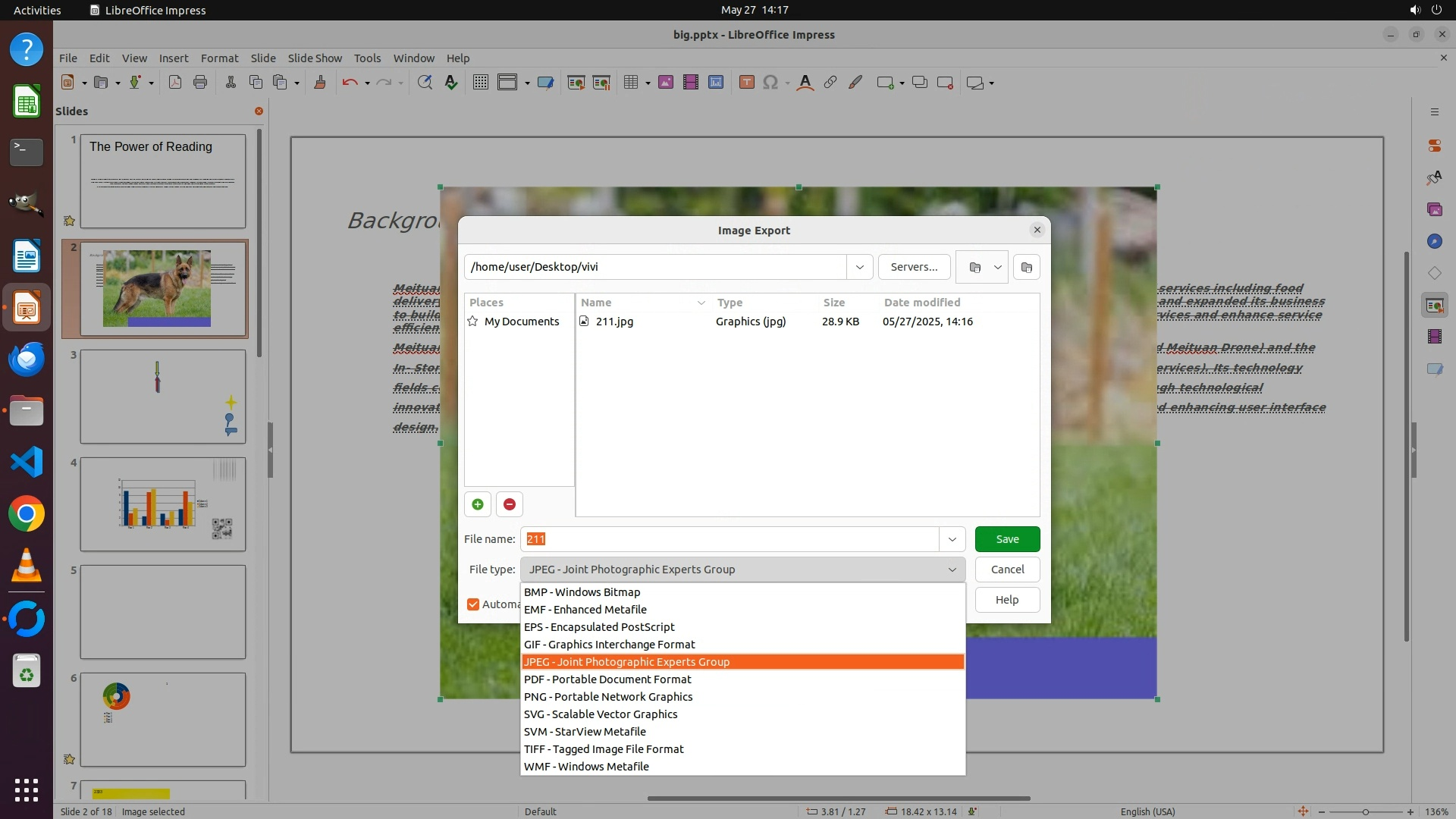Viewport: 1456px width, 819px height.
Task: Click the green Save button
Action: point(1007,539)
